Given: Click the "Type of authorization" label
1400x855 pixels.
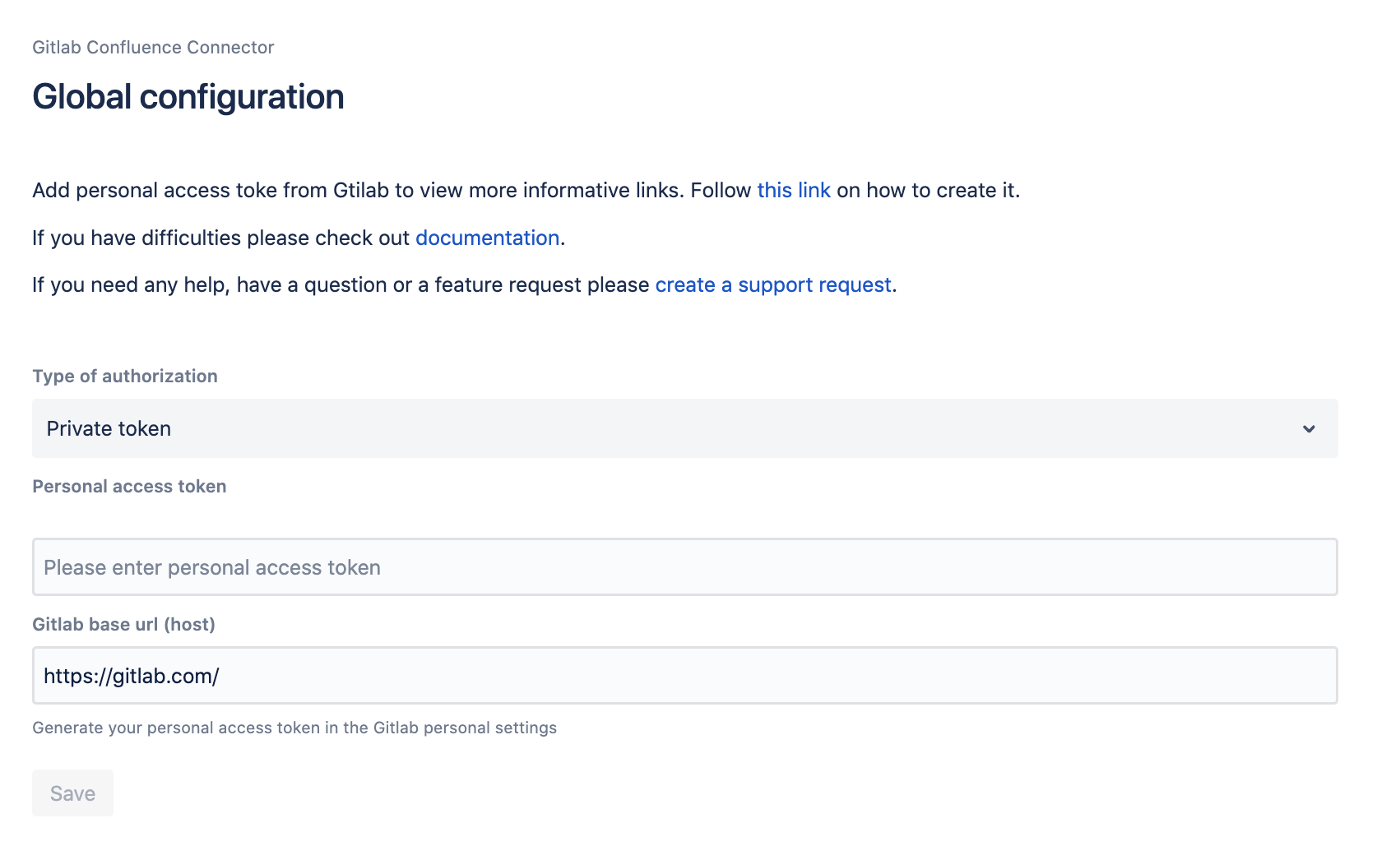Looking at the screenshot, I should [125, 376].
